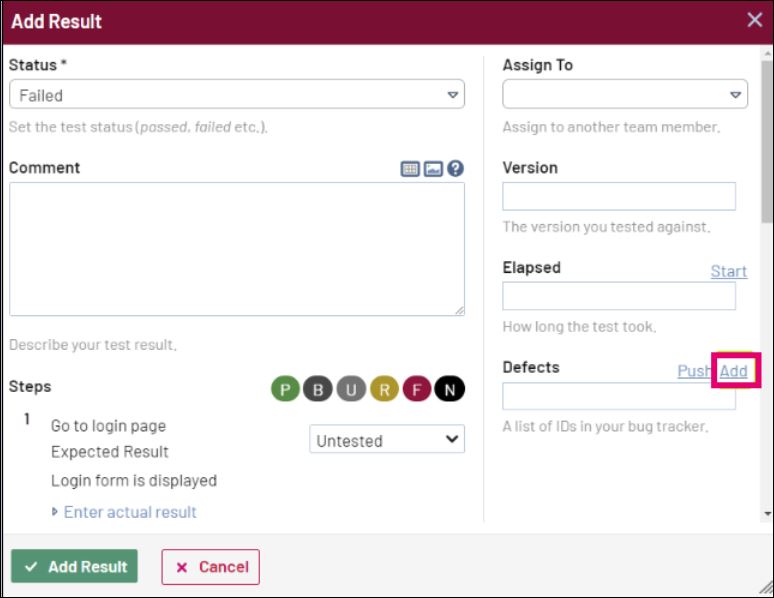Set all steps Blocked with dark B circle
The height and width of the screenshot is (598, 774).
[318, 389]
